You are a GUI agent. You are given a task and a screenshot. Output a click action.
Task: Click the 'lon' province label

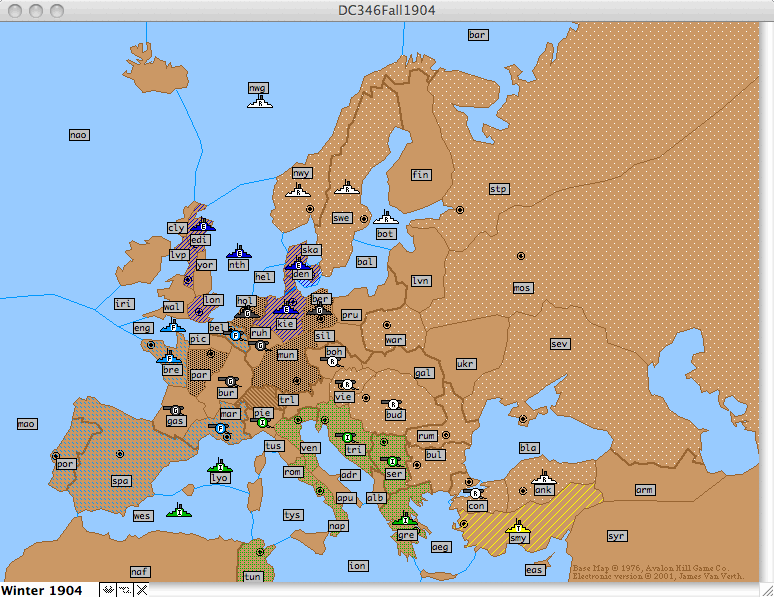[x=213, y=300]
